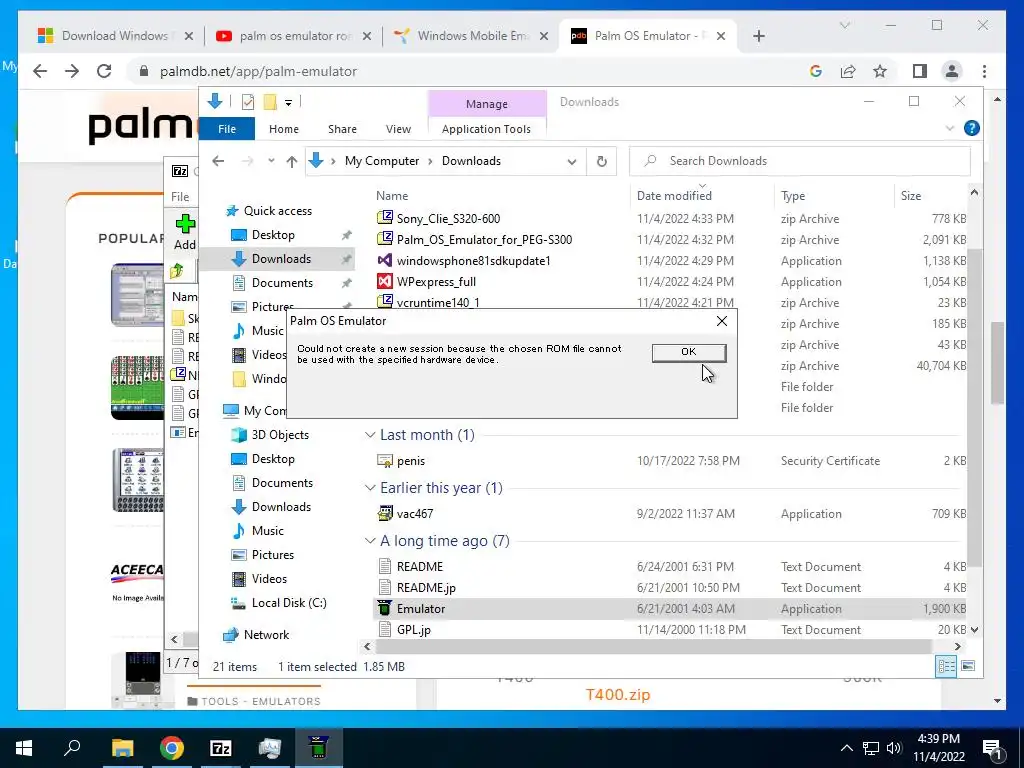Screen dimensions: 1024x768
Task: Select README.jp text document
Action: click(x=426, y=588)
